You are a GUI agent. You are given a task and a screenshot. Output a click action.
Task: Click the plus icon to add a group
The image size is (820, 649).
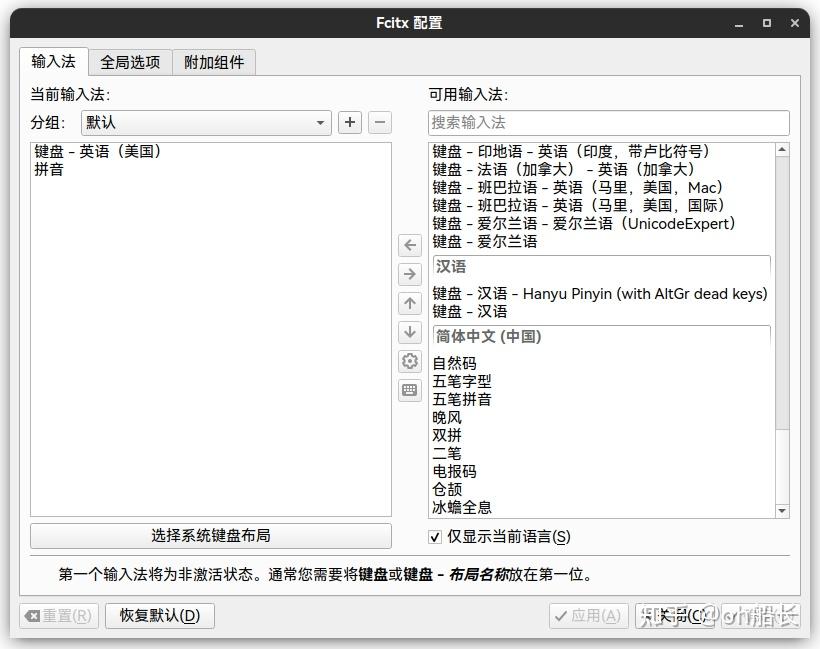[349, 122]
